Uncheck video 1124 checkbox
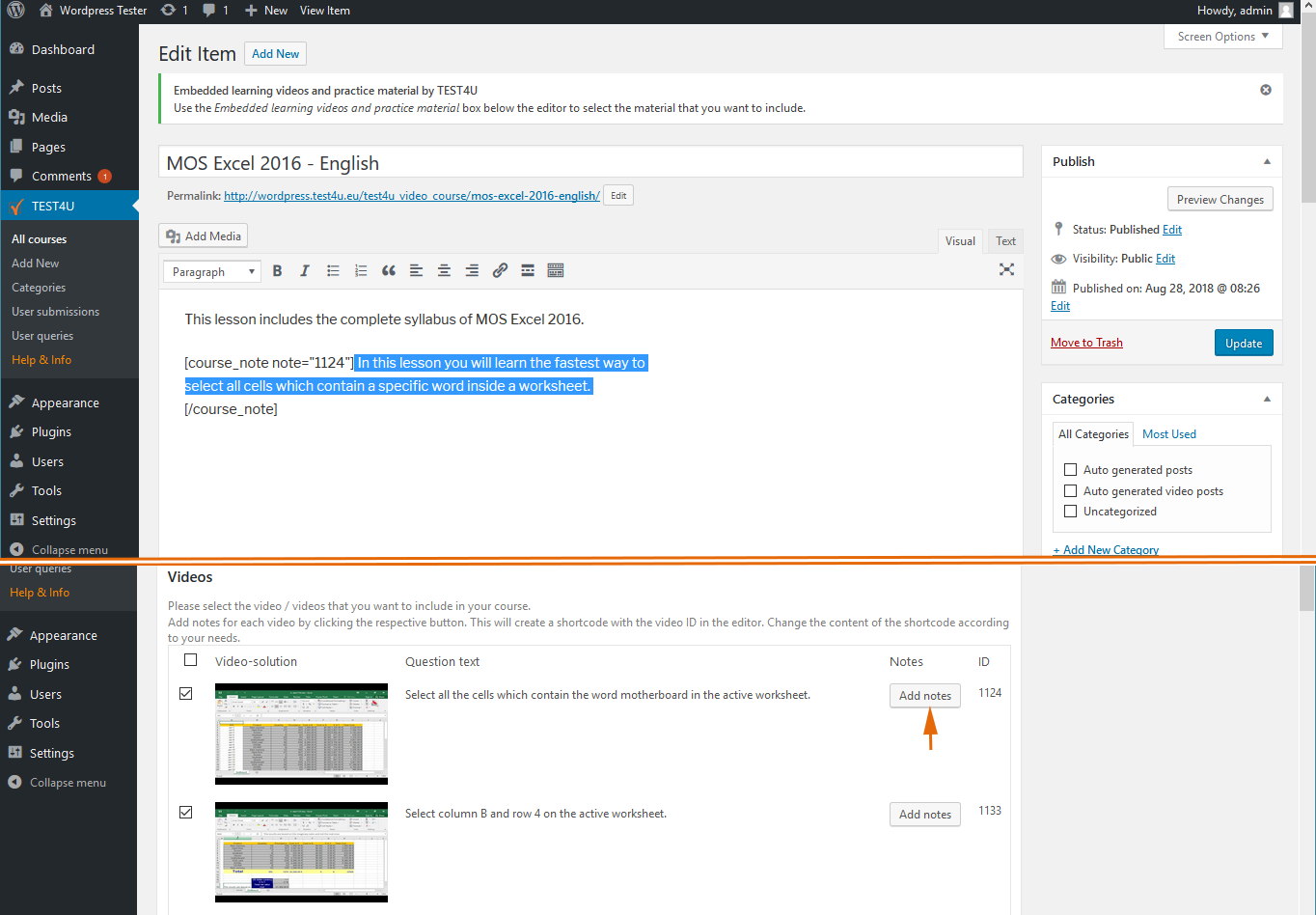Viewport: 1316px width, 915px height. click(x=186, y=693)
